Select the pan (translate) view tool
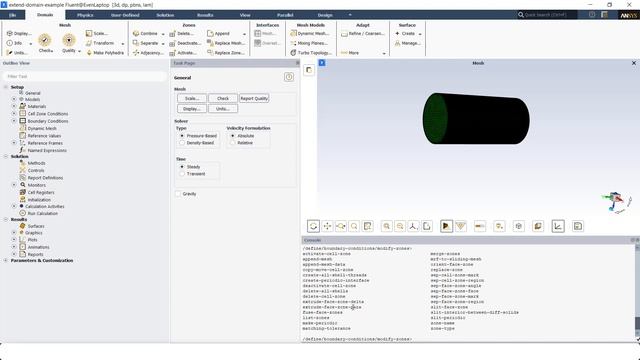 click(x=327, y=226)
